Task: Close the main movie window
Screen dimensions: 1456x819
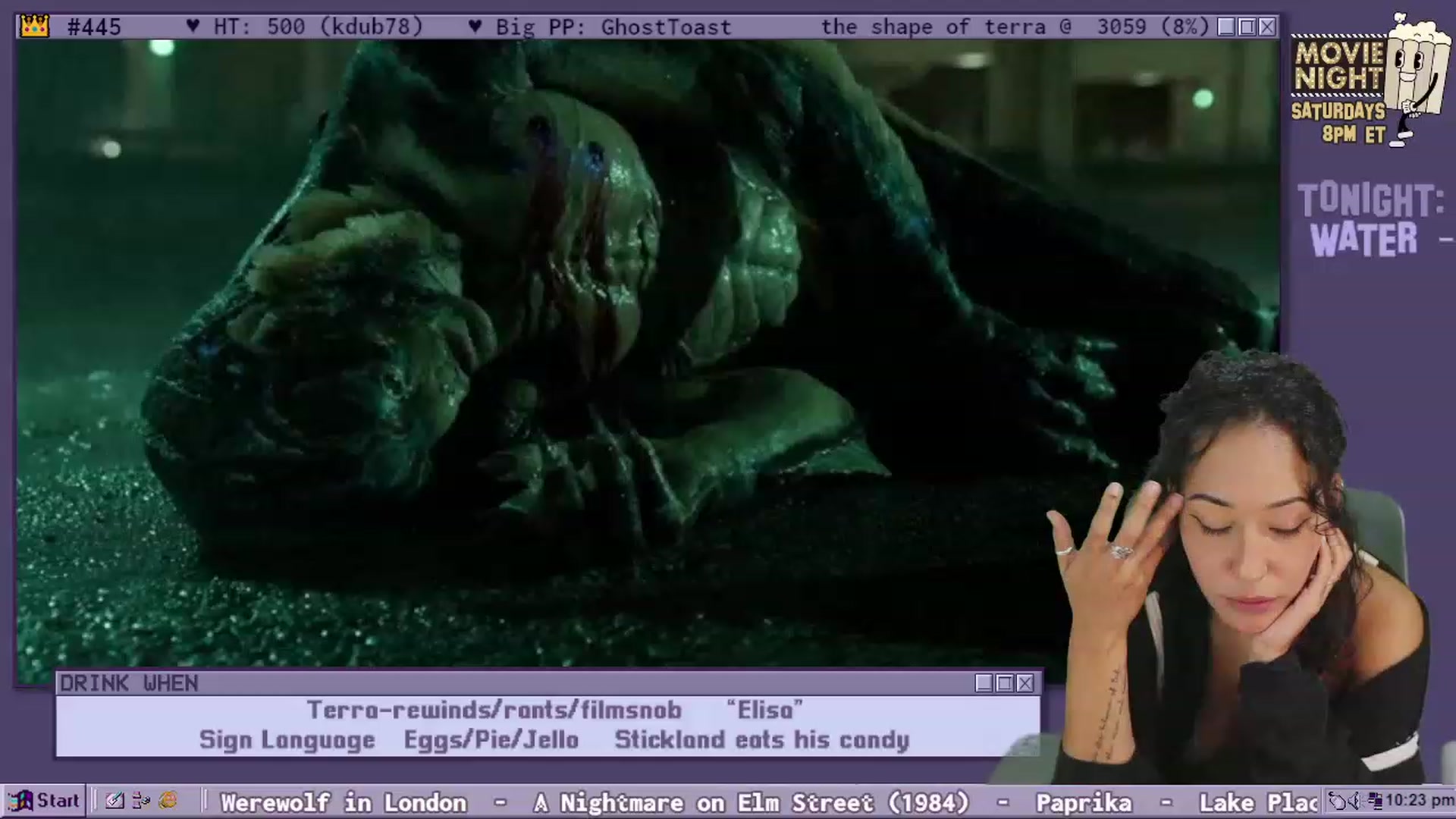Action: coord(1267,27)
